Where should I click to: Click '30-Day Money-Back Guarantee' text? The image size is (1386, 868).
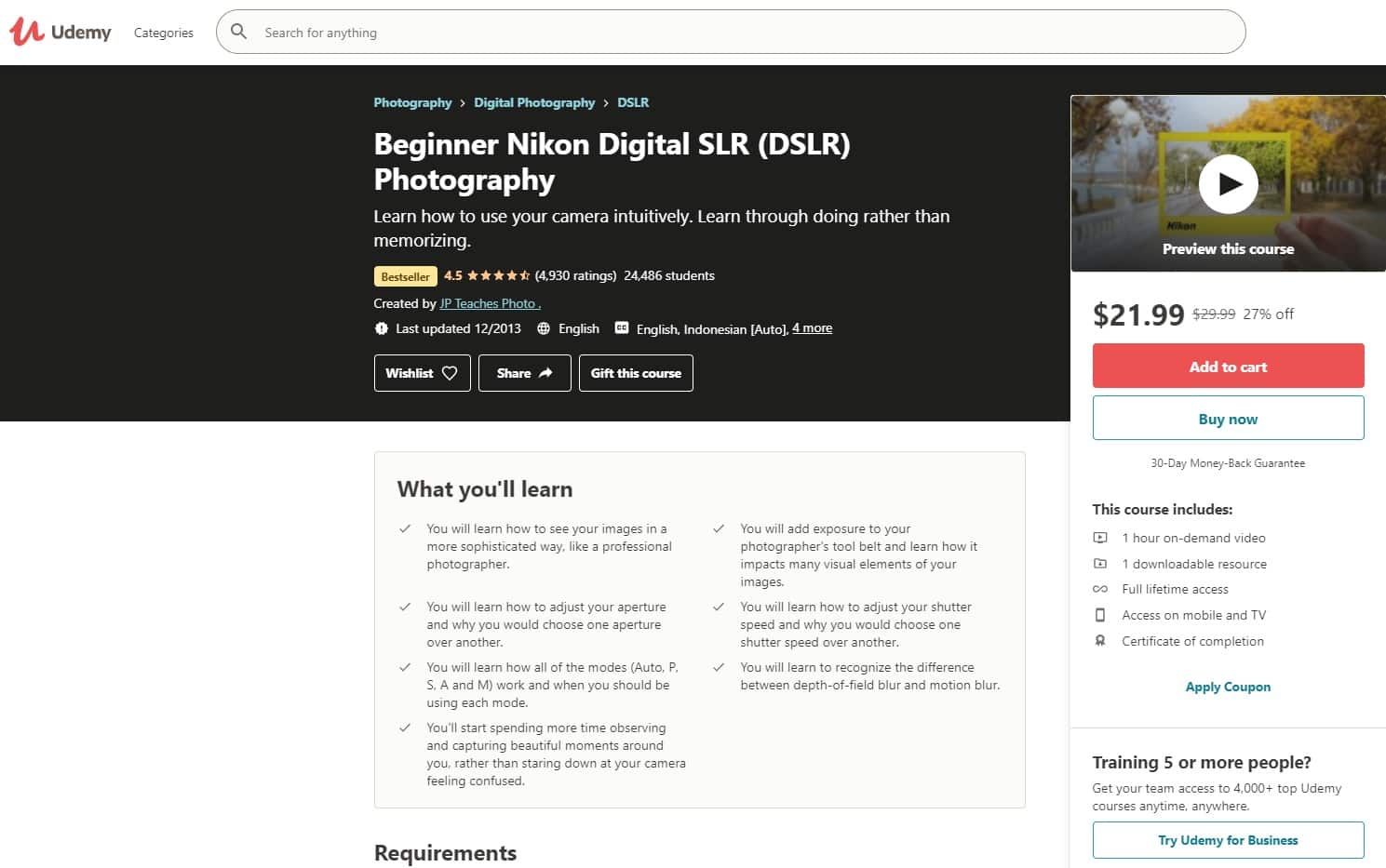1228,463
